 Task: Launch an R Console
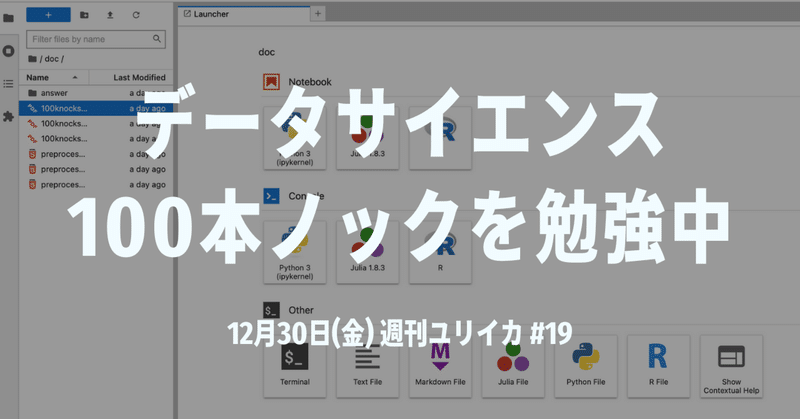click(440, 252)
